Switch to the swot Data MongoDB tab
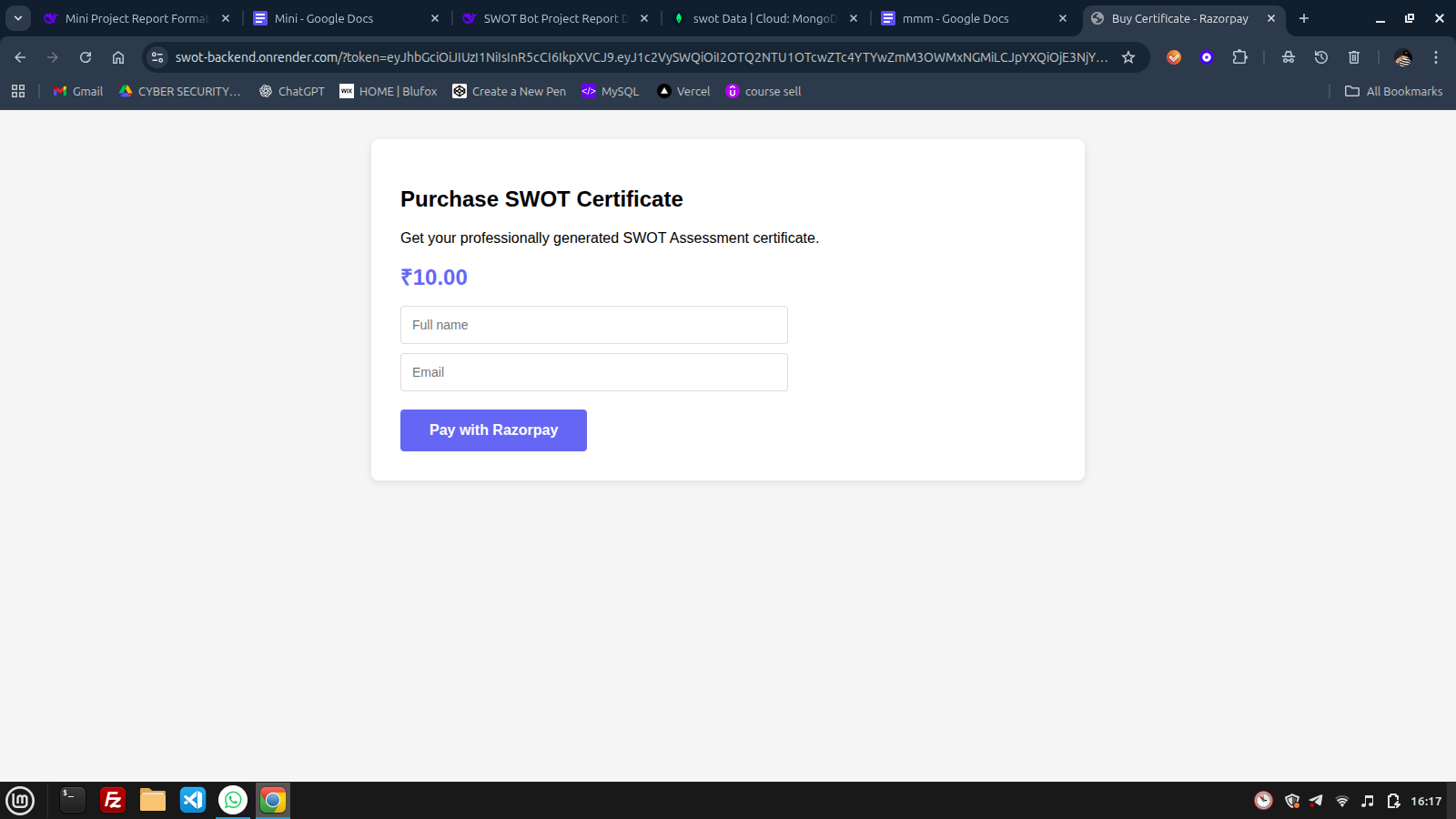Viewport: 1456px width, 819px height. (755, 18)
